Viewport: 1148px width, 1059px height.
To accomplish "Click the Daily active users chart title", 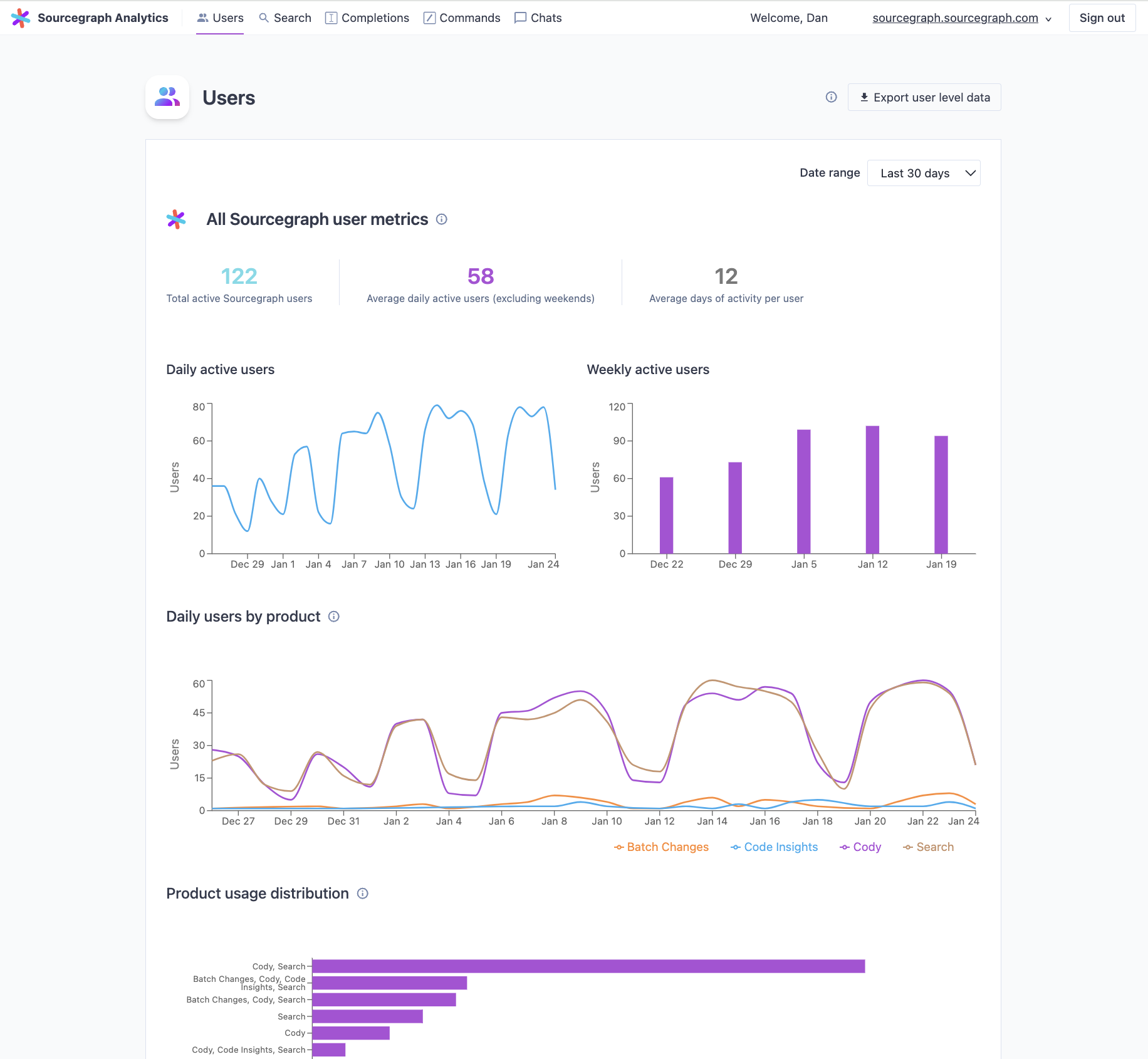I will click(x=221, y=370).
